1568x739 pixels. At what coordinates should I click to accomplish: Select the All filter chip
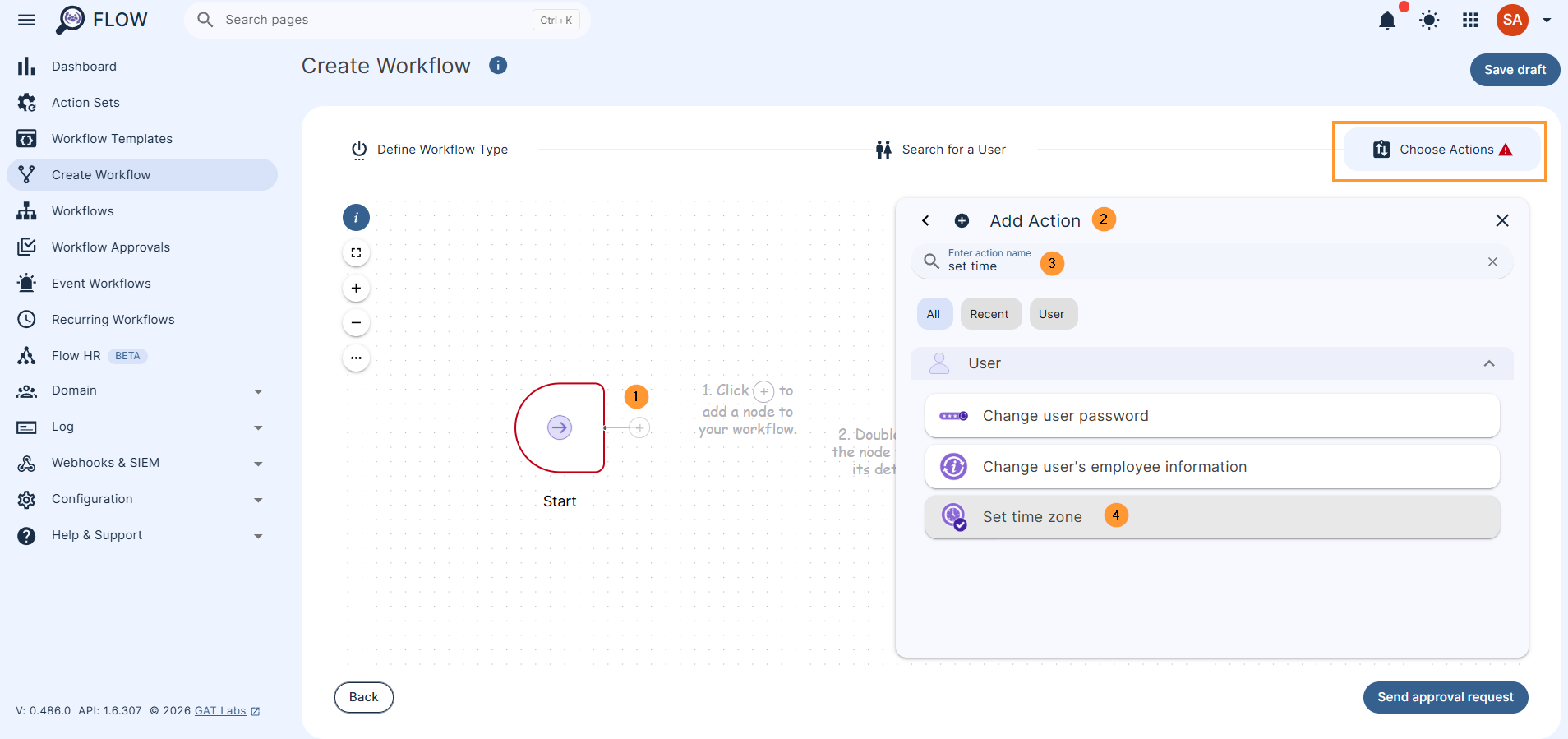coord(934,314)
